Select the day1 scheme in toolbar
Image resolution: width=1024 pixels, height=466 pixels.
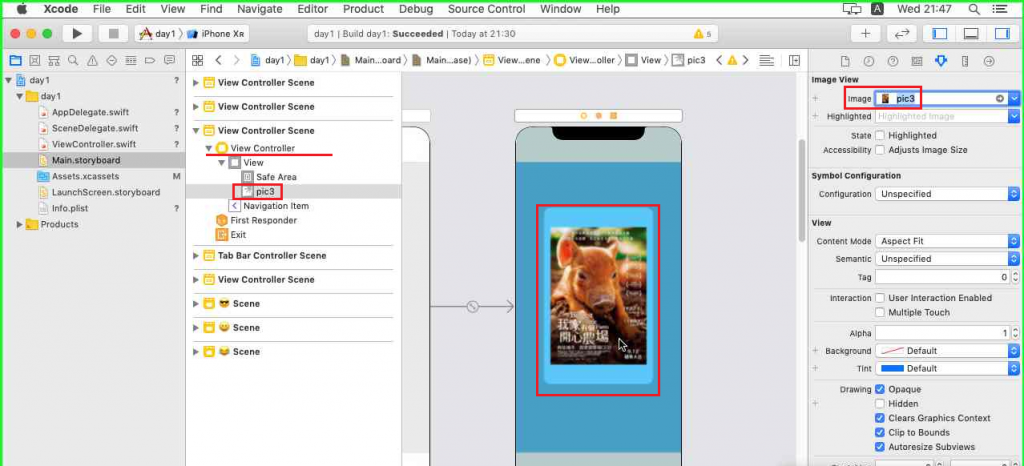pyautogui.click(x=158, y=34)
